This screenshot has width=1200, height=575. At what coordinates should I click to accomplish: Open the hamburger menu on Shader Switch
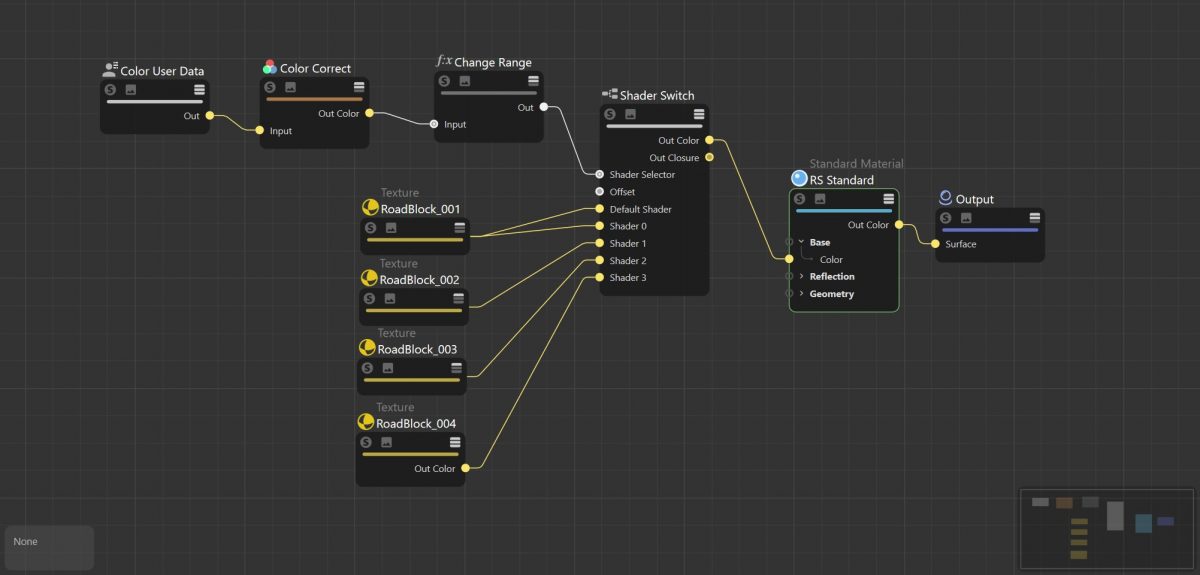click(699, 115)
